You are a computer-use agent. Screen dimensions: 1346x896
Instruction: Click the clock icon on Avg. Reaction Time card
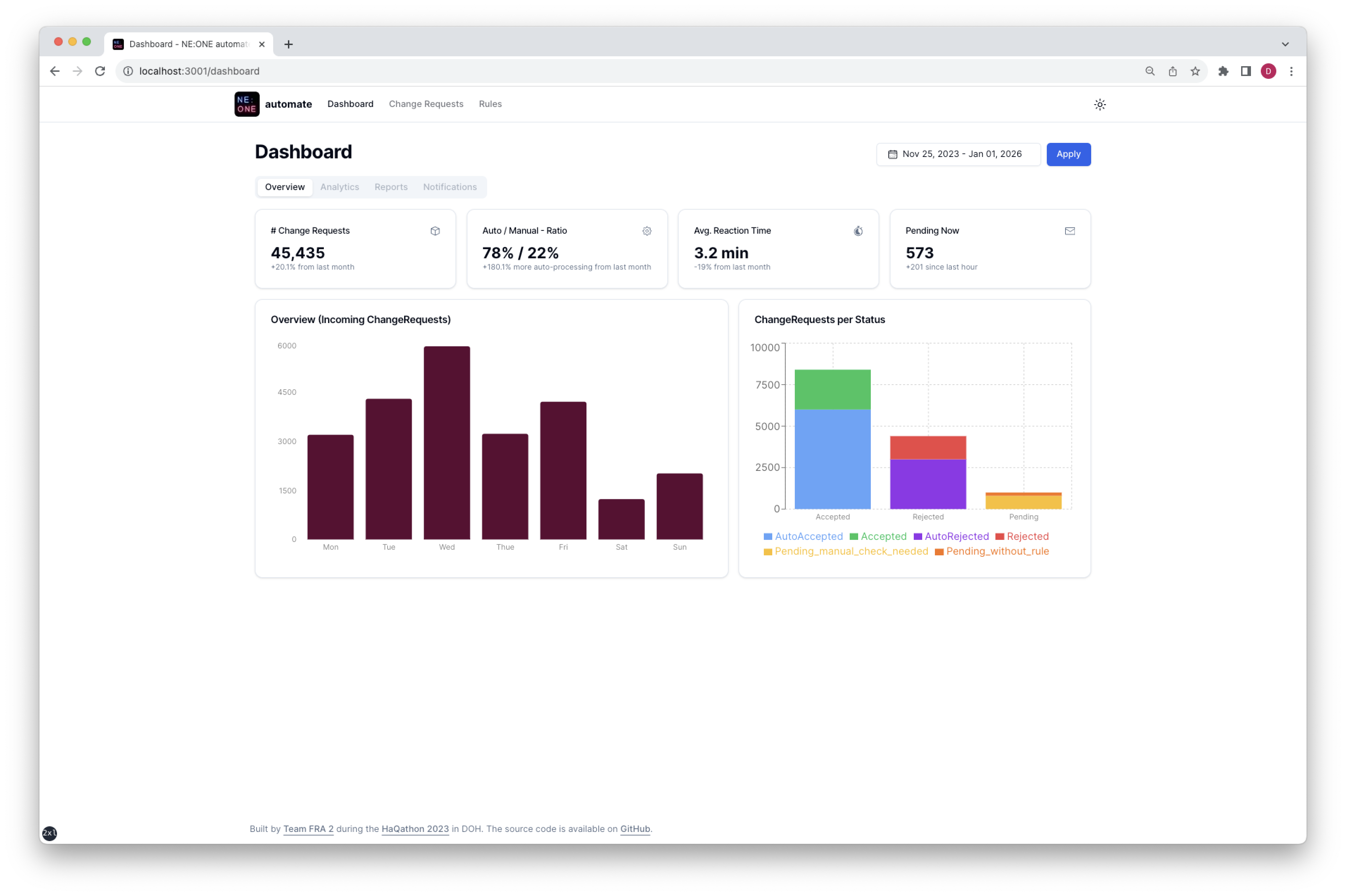858,231
